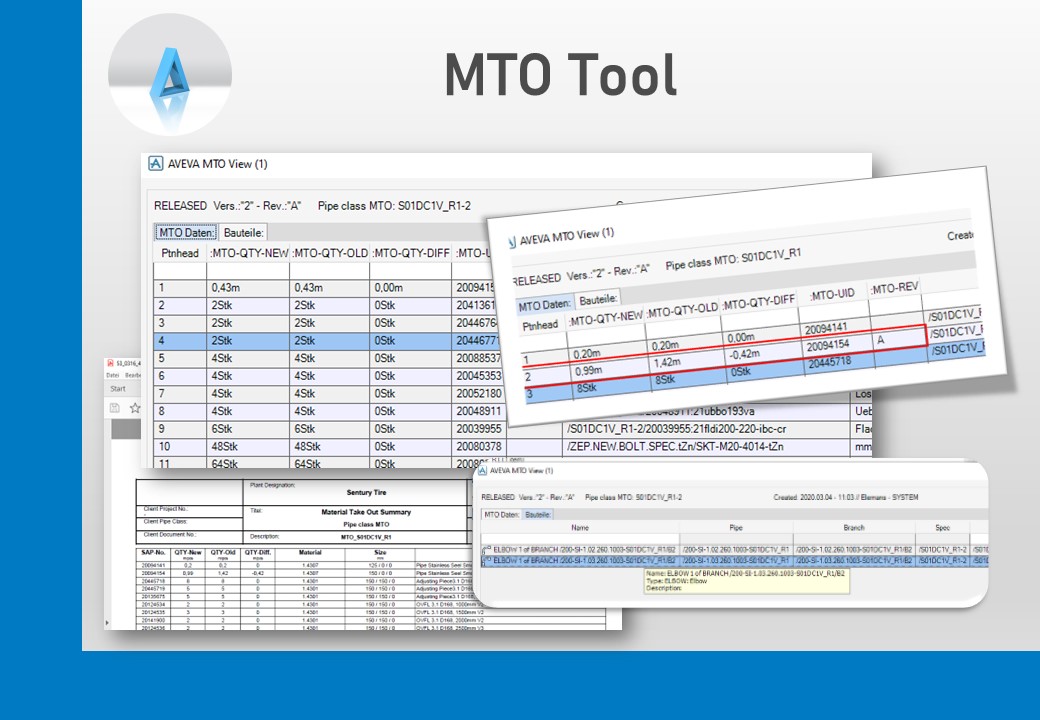Image resolution: width=1040 pixels, height=720 pixels.
Task: Click the Start tab in the PDF viewer
Action: [x=118, y=389]
